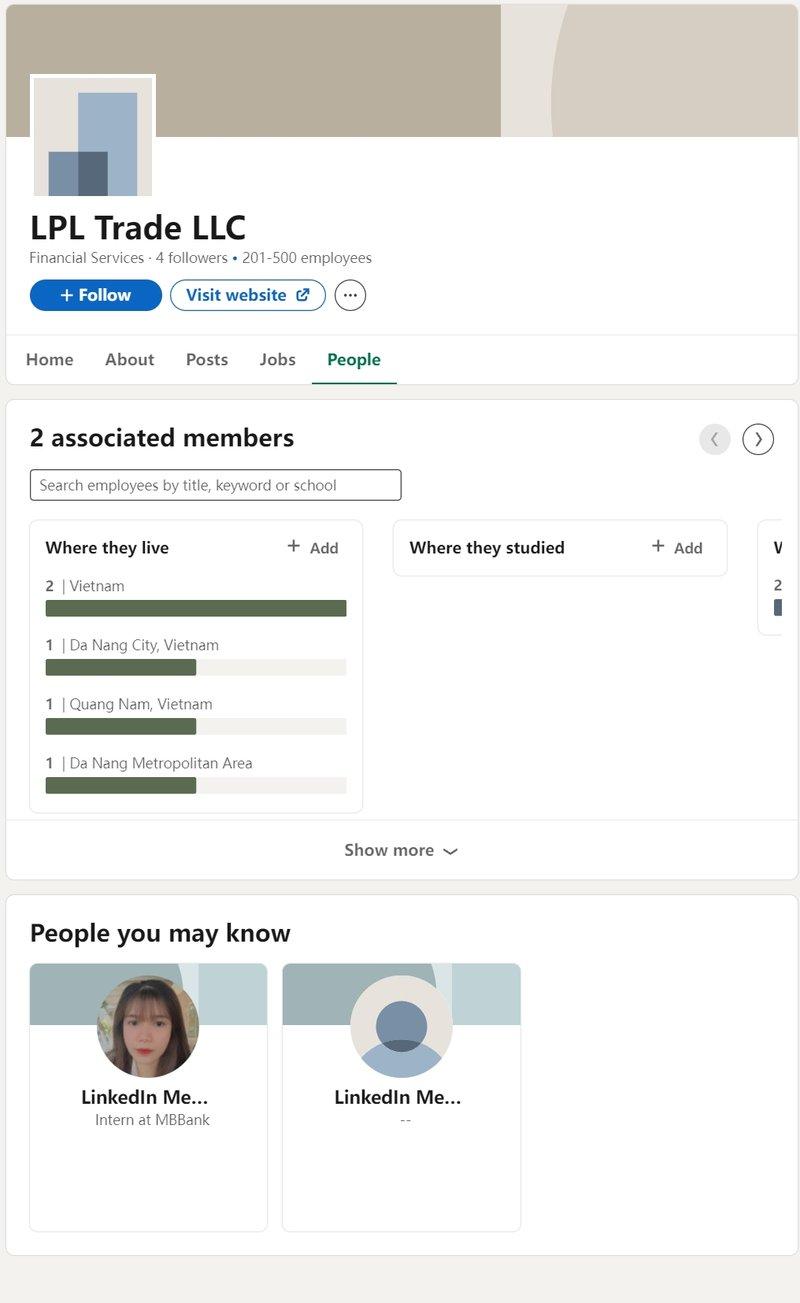Go to the Jobs tab
800x1303 pixels.
point(278,359)
